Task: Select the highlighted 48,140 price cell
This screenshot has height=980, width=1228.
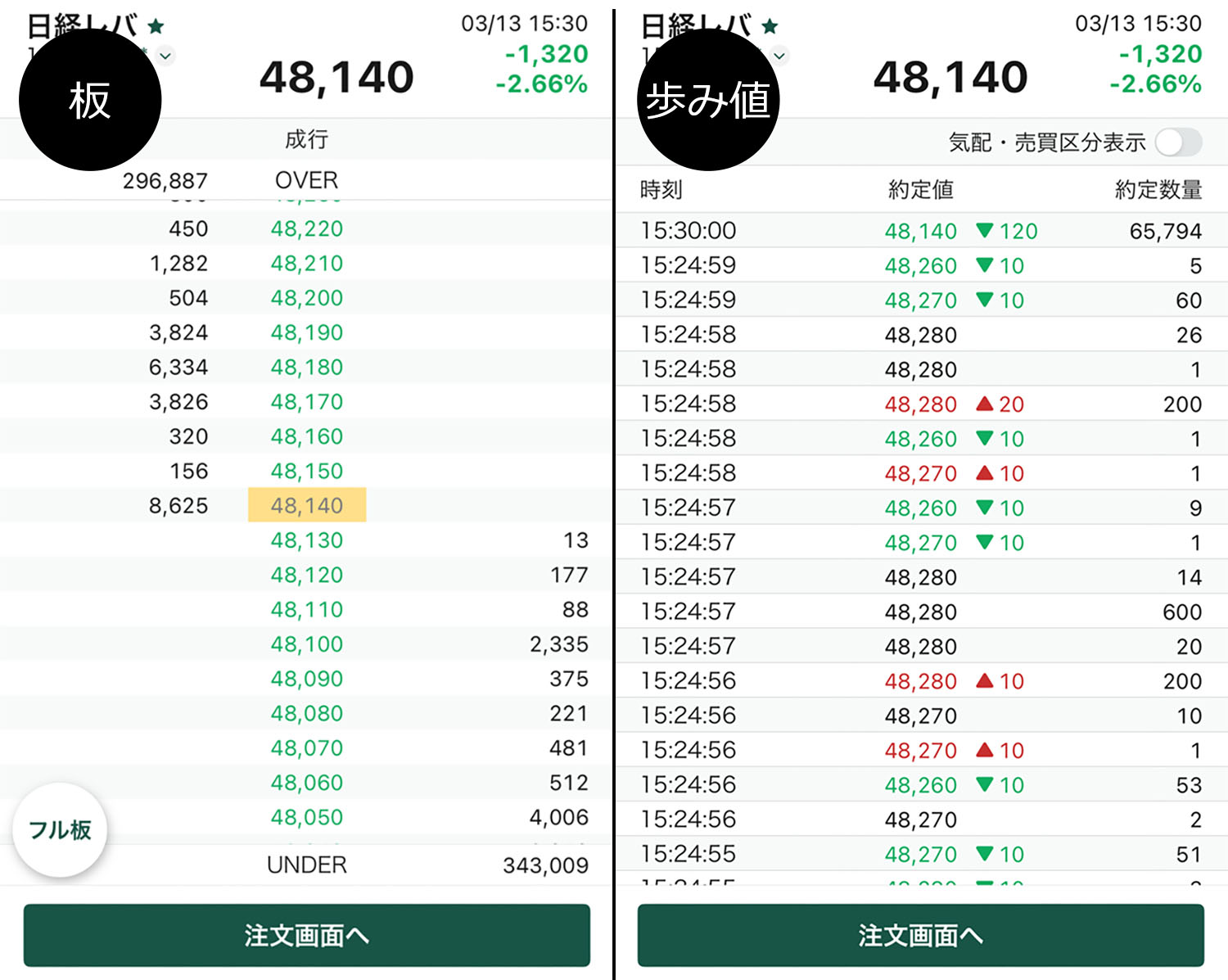Action: click(307, 505)
